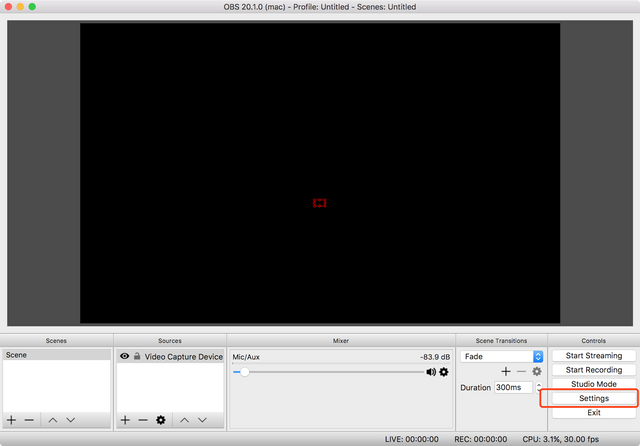
Task: Toggle lock on Video Capture Device
Action: point(137,356)
